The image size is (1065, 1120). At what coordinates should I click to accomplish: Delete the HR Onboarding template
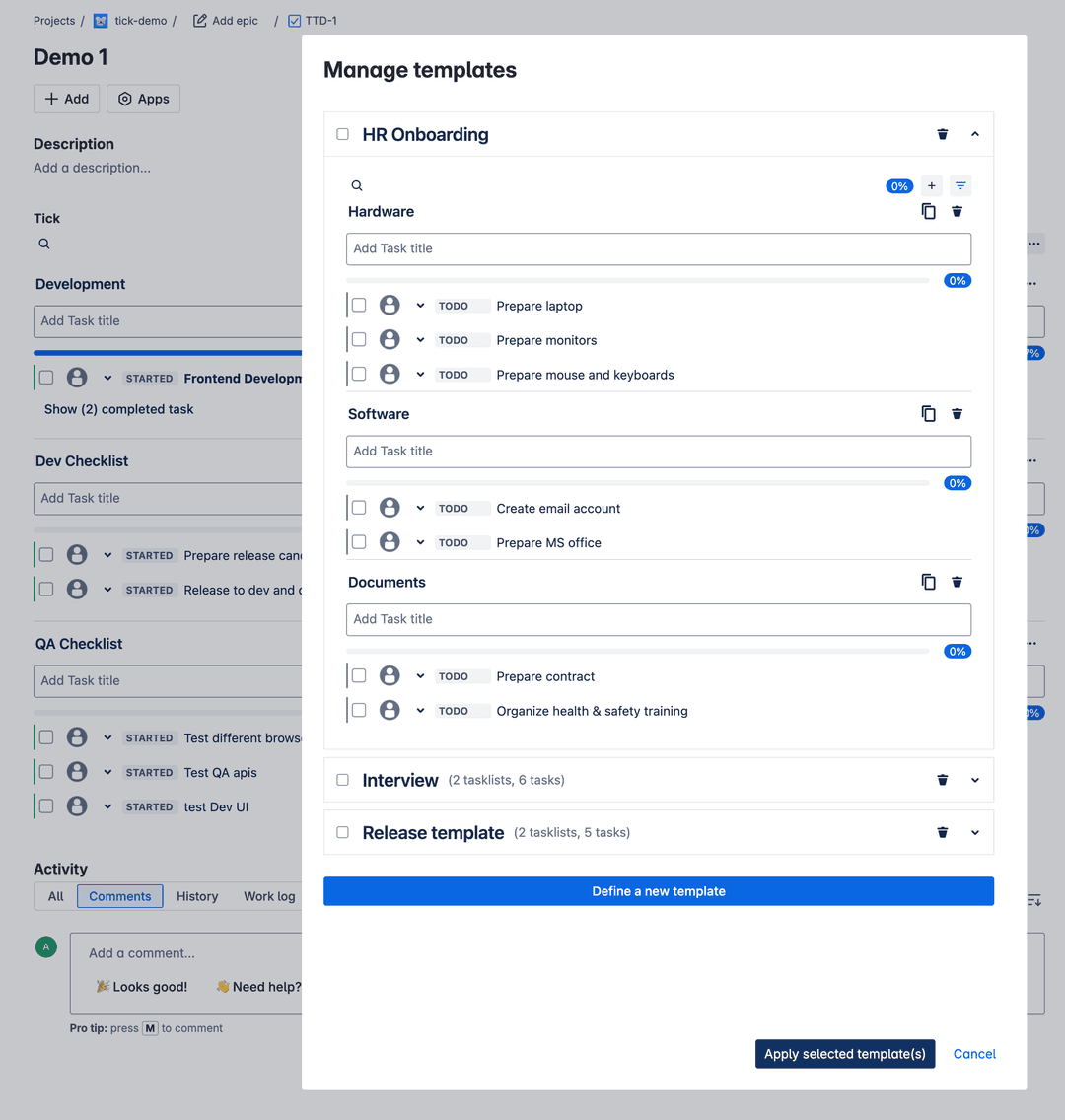click(942, 134)
